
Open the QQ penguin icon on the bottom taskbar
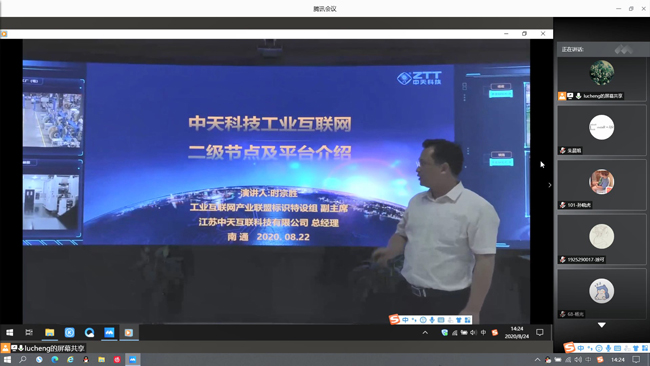(86, 359)
